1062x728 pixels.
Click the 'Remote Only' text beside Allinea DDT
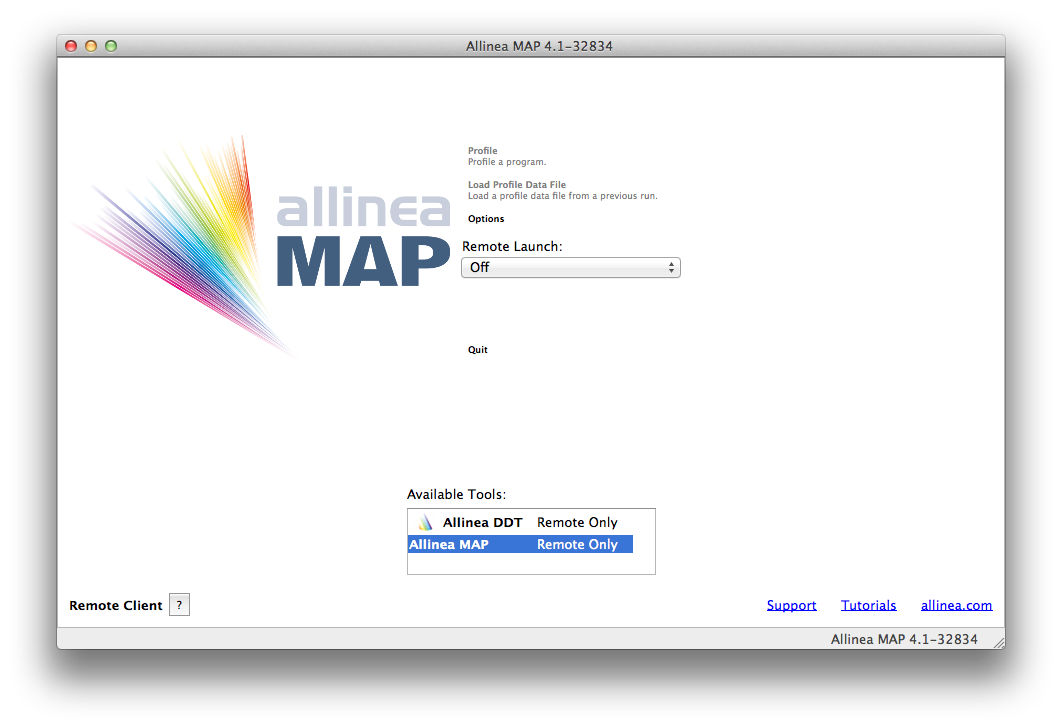[x=577, y=523]
